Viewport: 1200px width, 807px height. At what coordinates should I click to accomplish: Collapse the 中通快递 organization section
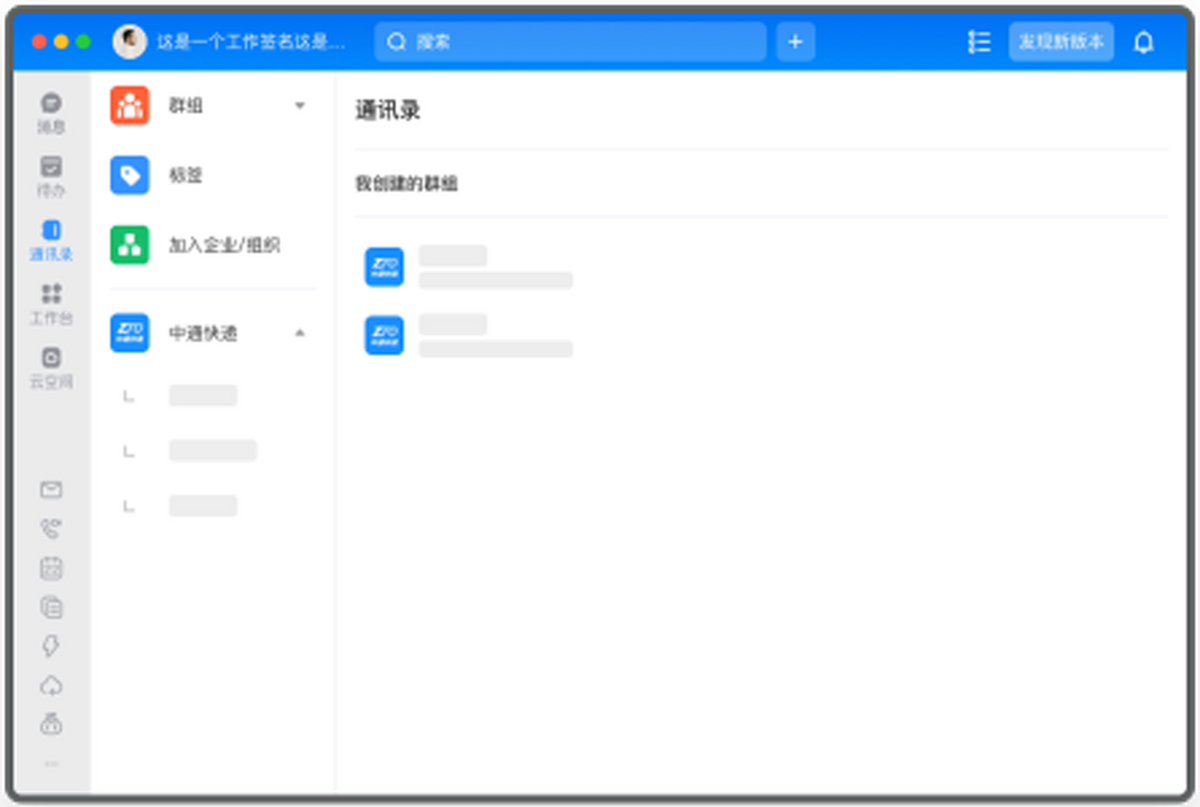point(299,333)
